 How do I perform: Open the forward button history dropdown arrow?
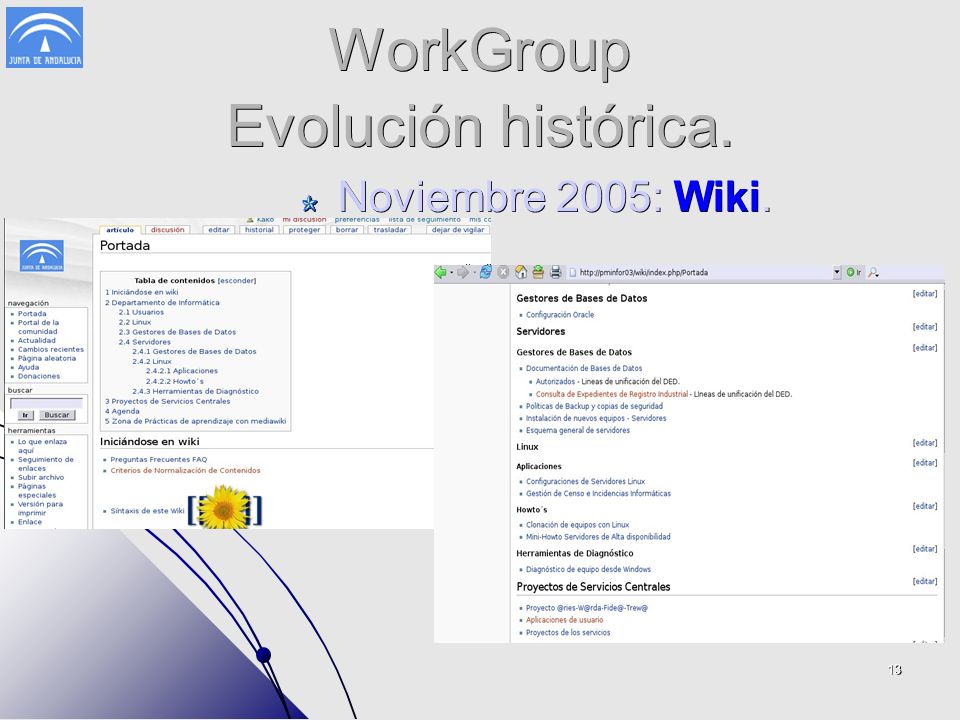[x=474, y=272]
